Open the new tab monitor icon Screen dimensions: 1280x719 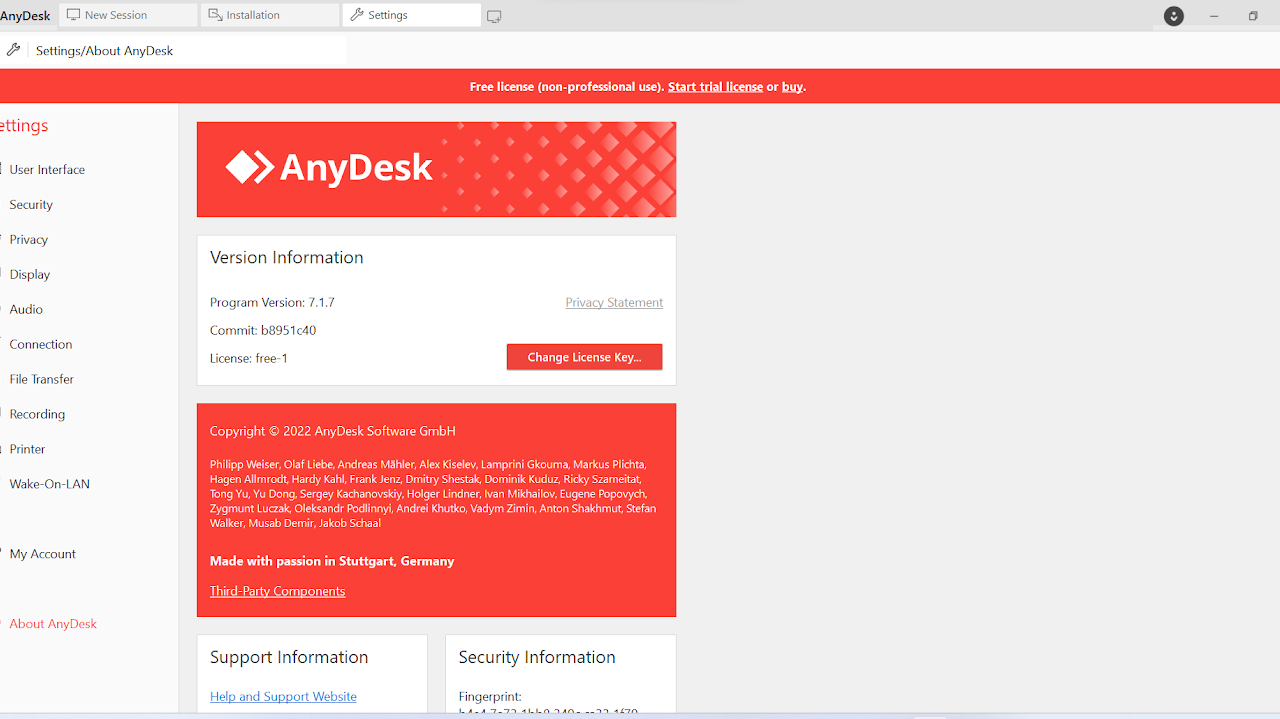click(494, 16)
